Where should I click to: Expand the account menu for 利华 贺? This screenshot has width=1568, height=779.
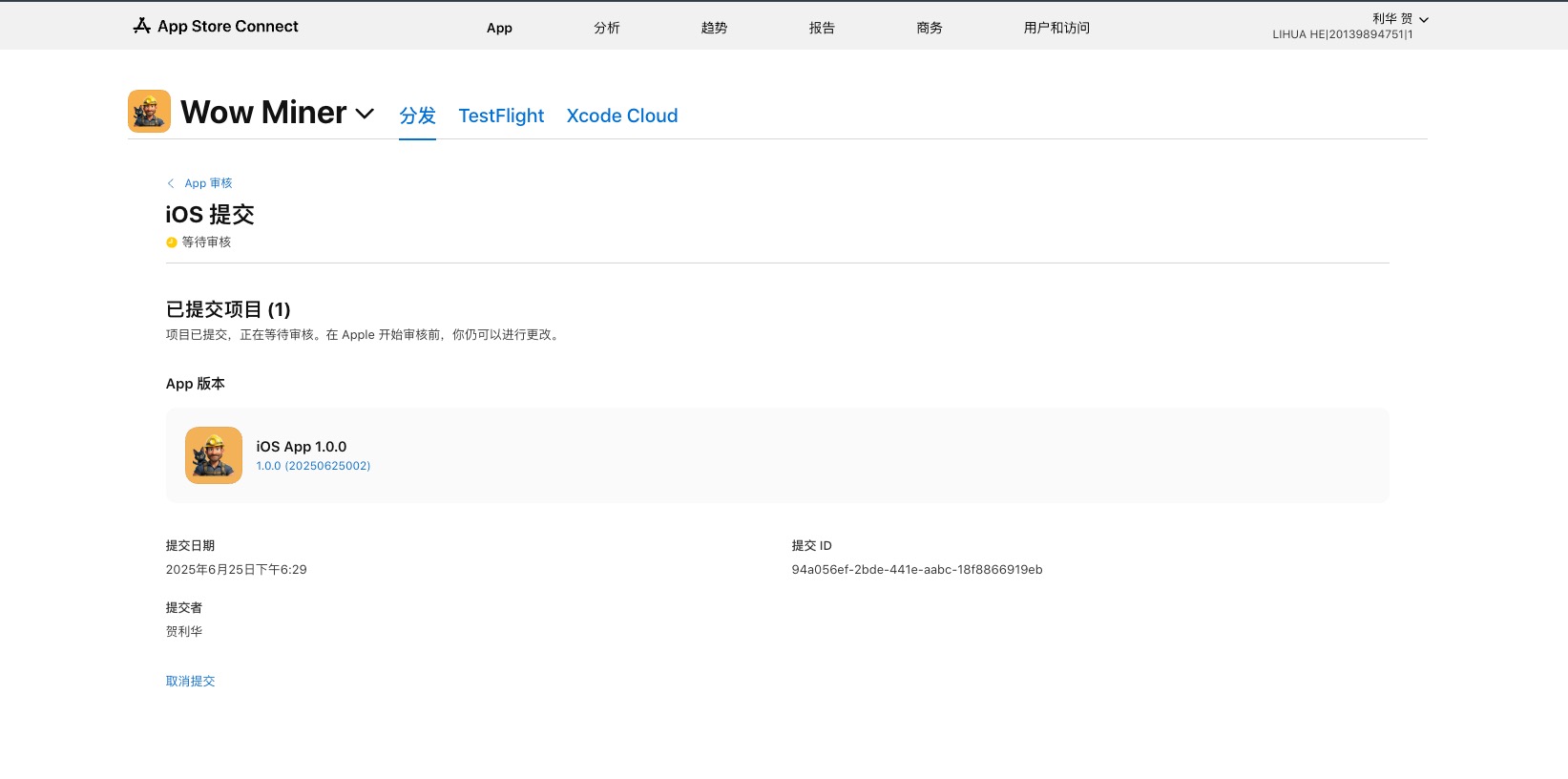pyautogui.click(x=1424, y=19)
